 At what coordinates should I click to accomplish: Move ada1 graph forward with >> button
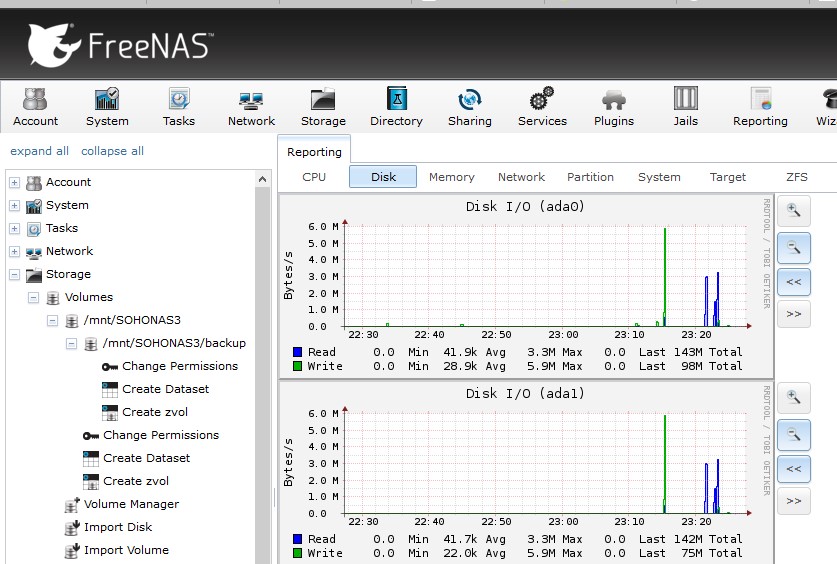point(794,501)
